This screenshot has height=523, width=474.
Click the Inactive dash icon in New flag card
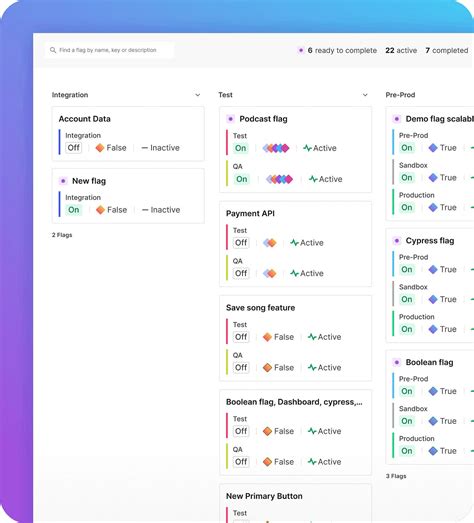(x=145, y=210)
